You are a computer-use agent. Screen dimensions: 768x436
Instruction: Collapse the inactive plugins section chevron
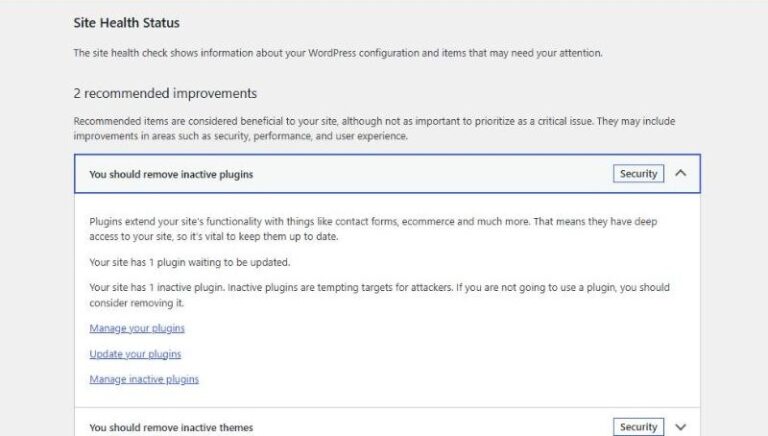click(680, 173)
